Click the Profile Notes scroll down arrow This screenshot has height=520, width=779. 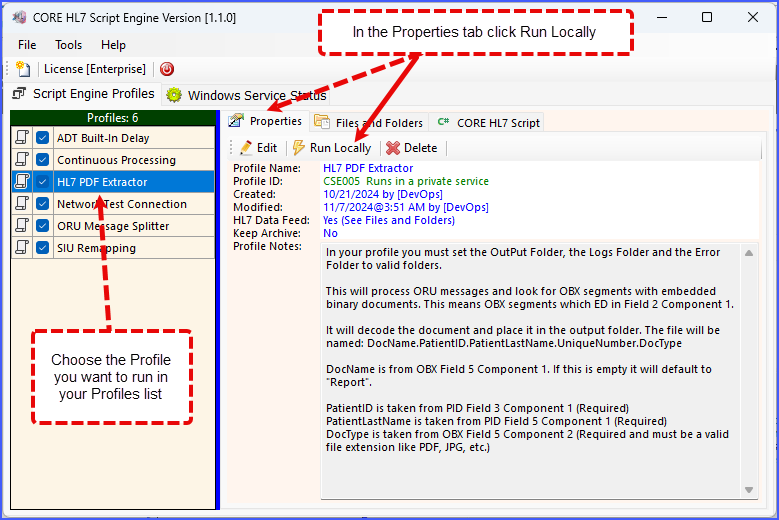pos(749,490)
